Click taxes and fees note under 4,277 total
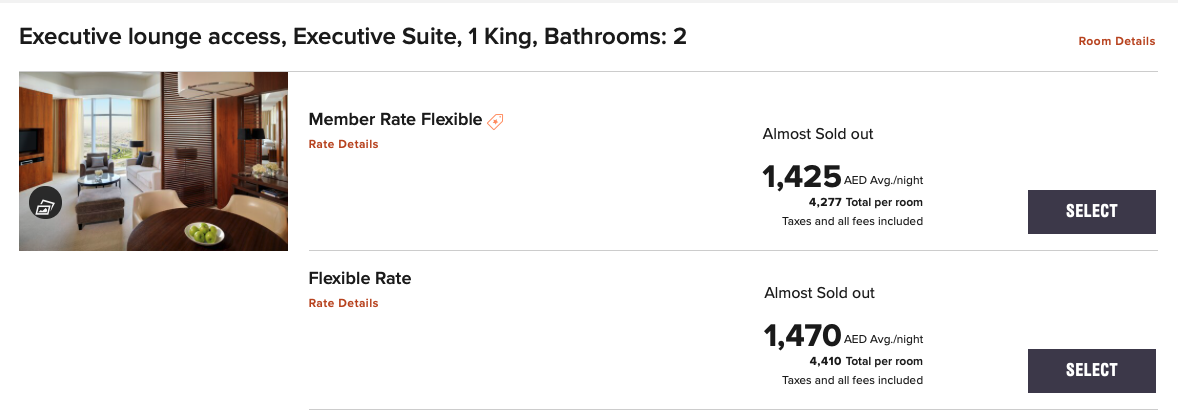Viewport: 1178px width, 416px height. tap(852, 221)
